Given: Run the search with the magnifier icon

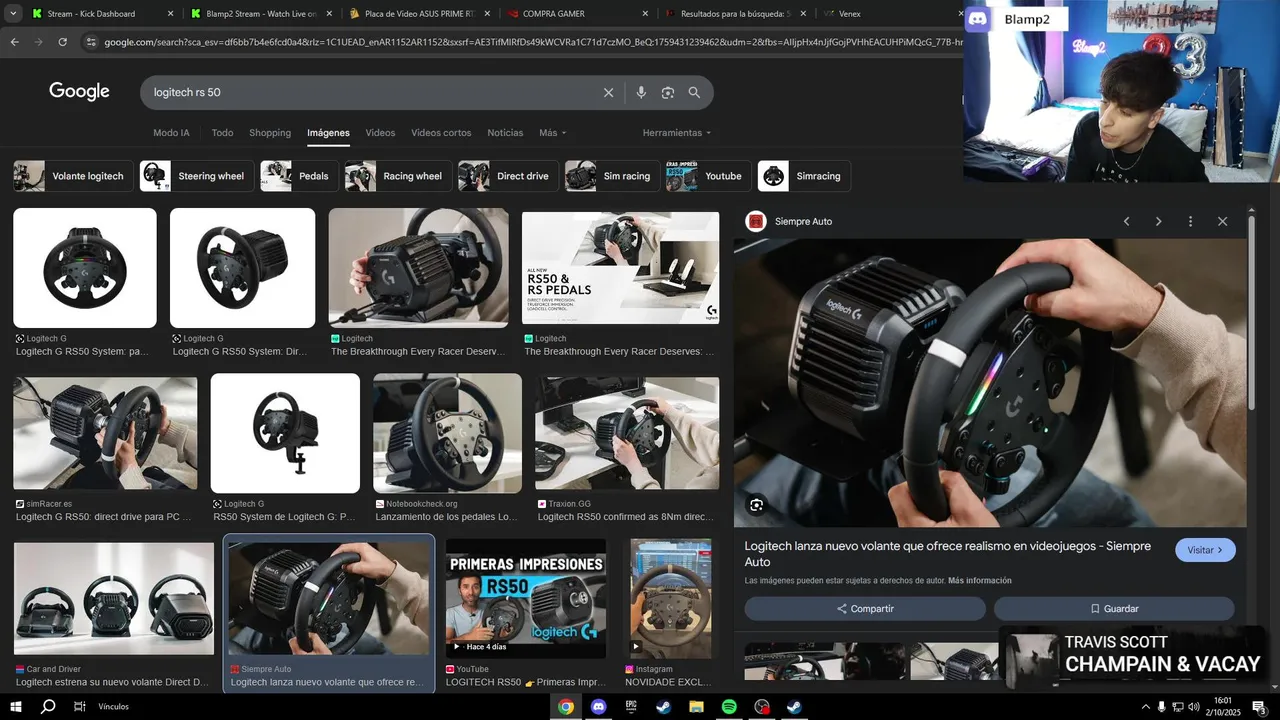Looking at the screenshot, I should click(x=694, y=92).
